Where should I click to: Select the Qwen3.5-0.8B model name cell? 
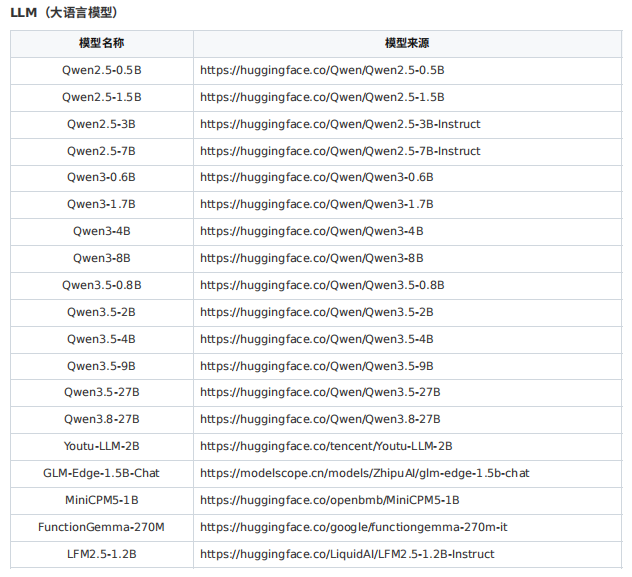pos(102,286)
